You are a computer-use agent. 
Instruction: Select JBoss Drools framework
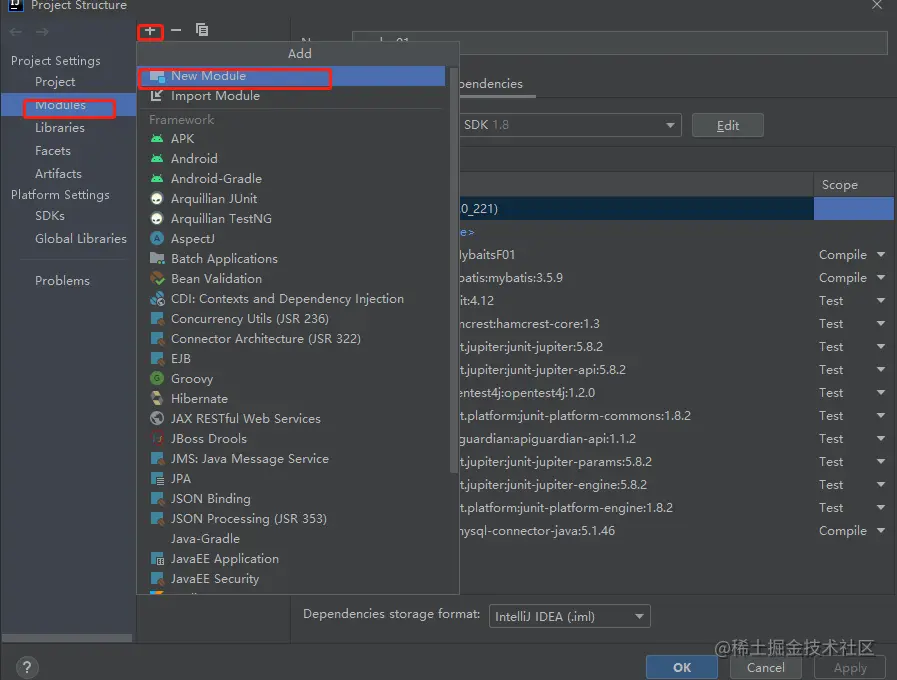coord(292,439)
